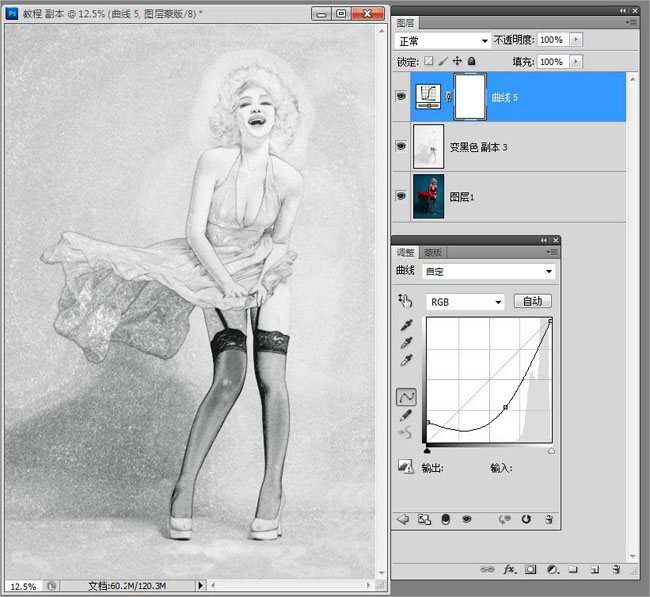Switch to the 图层 tab

click(x=405, y=23)
